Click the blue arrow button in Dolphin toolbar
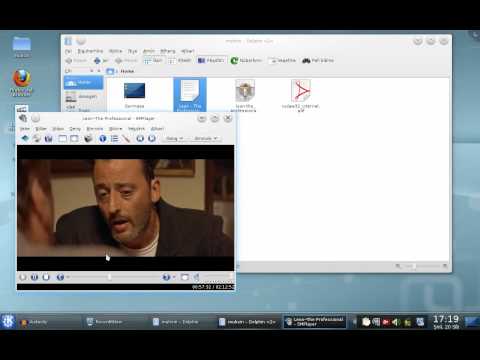480x360 pixels. point(101,61)
